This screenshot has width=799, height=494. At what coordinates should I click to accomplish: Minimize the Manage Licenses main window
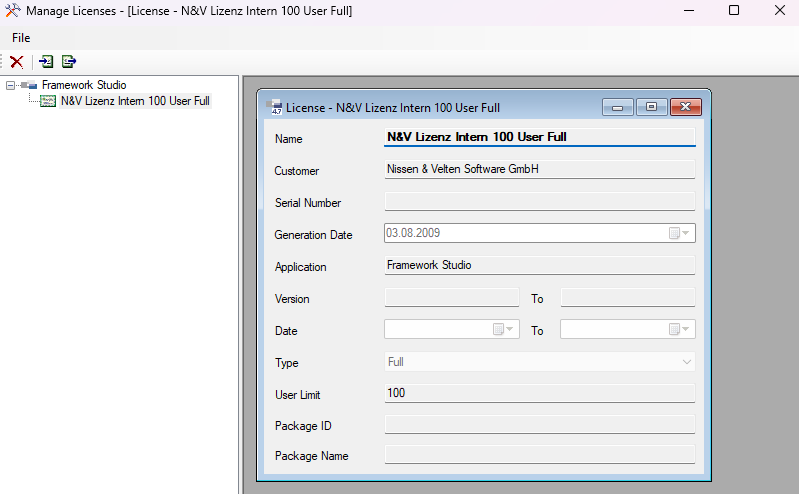click(689, 11)
